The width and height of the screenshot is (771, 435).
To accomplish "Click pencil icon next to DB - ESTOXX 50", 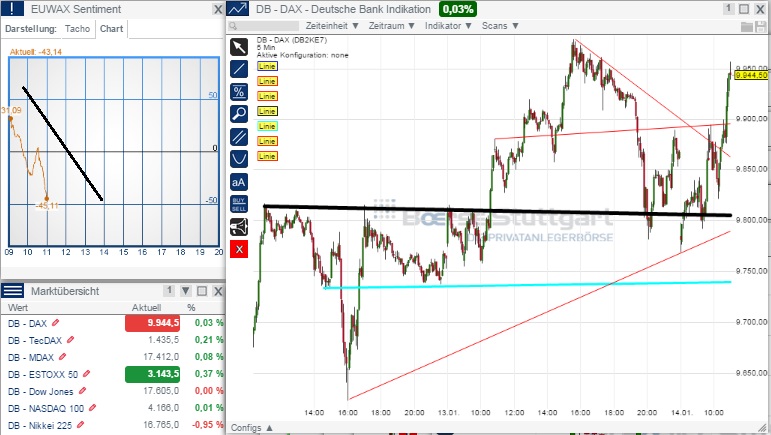I will click(87, 374).
